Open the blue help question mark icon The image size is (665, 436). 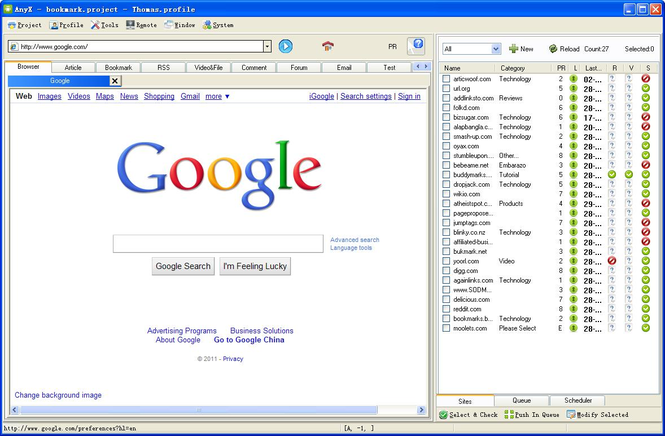click(x=417, y=46)
